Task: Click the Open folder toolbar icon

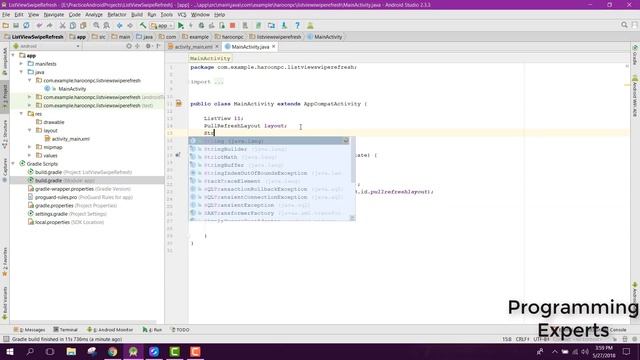Action: pyautogui.click(x=6, y=25)
